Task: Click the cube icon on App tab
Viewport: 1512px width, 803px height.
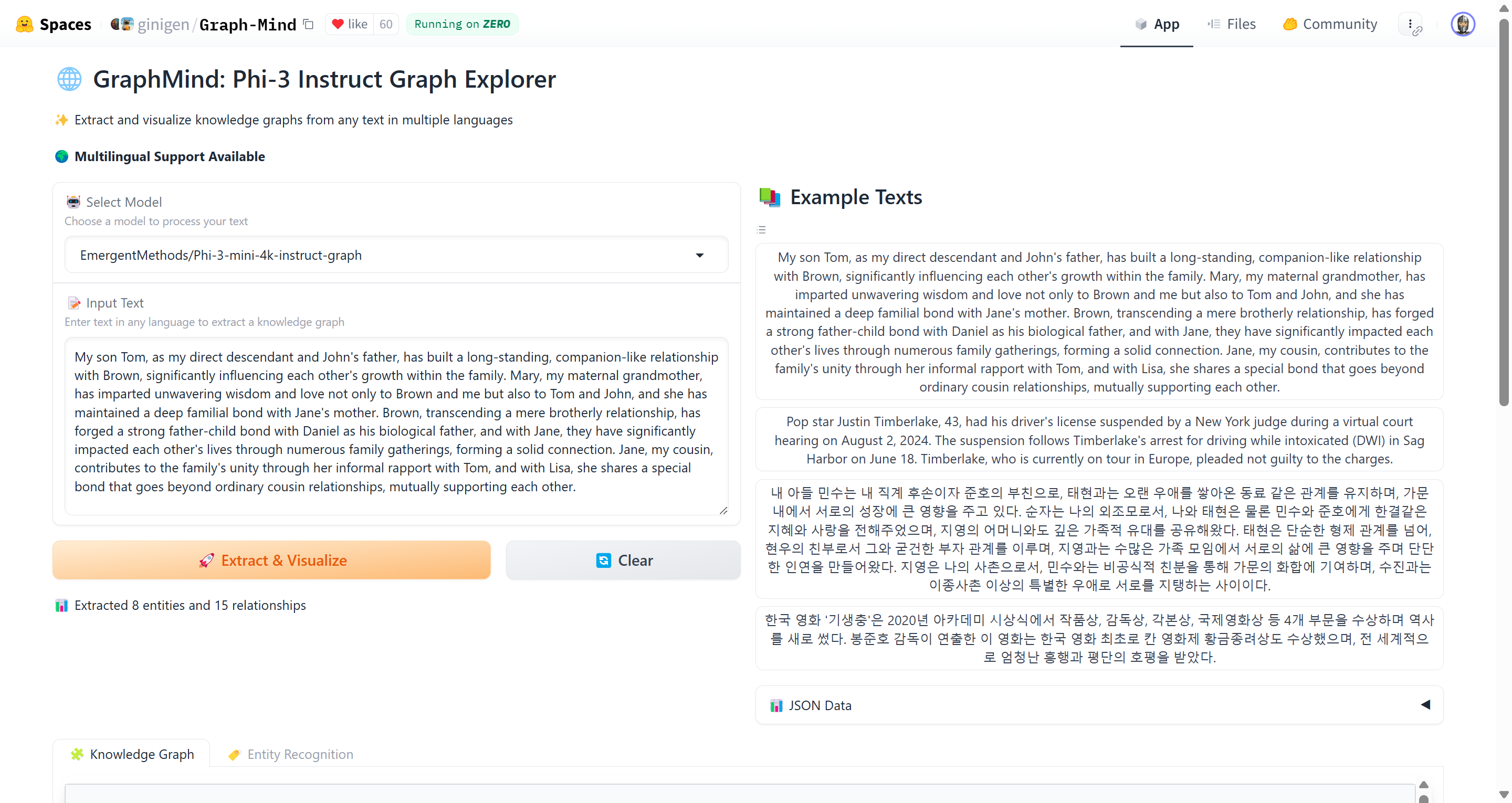Action: coord(1140,24)
